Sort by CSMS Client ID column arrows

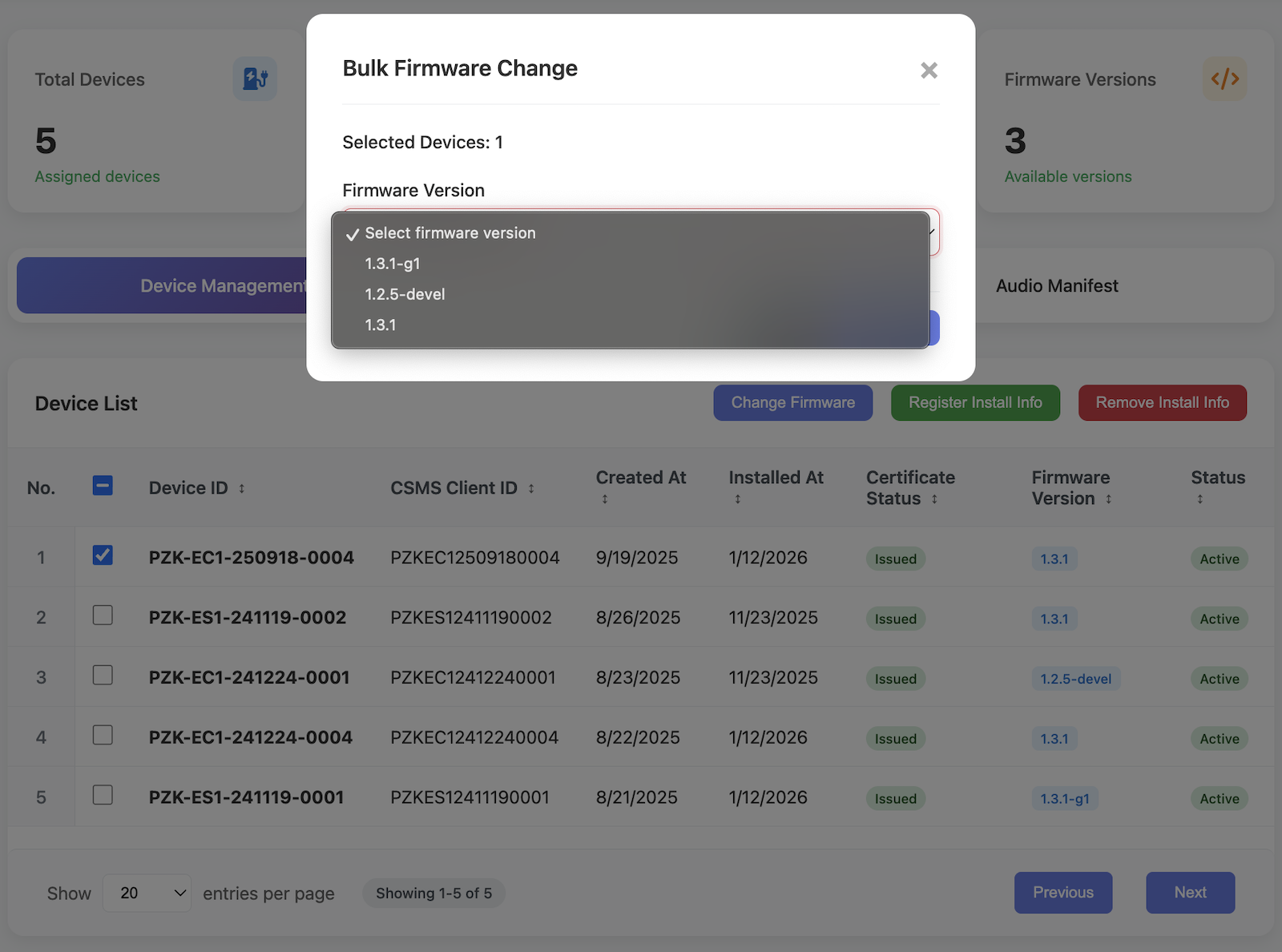tap(530, 489)
